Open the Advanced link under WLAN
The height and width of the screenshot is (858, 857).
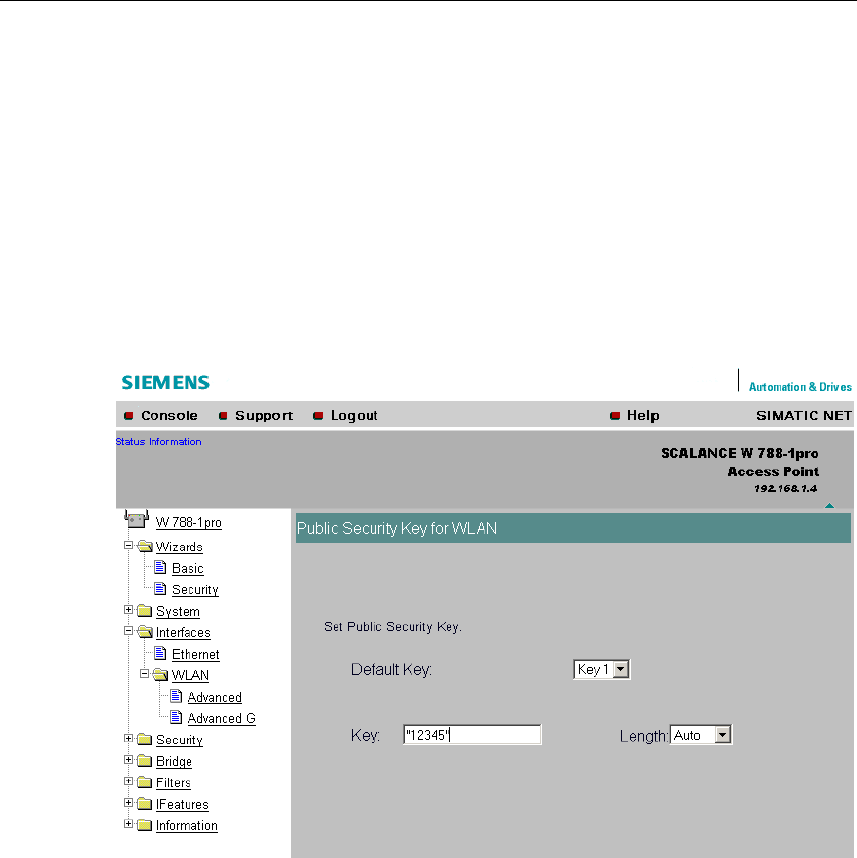click(215, 697)
